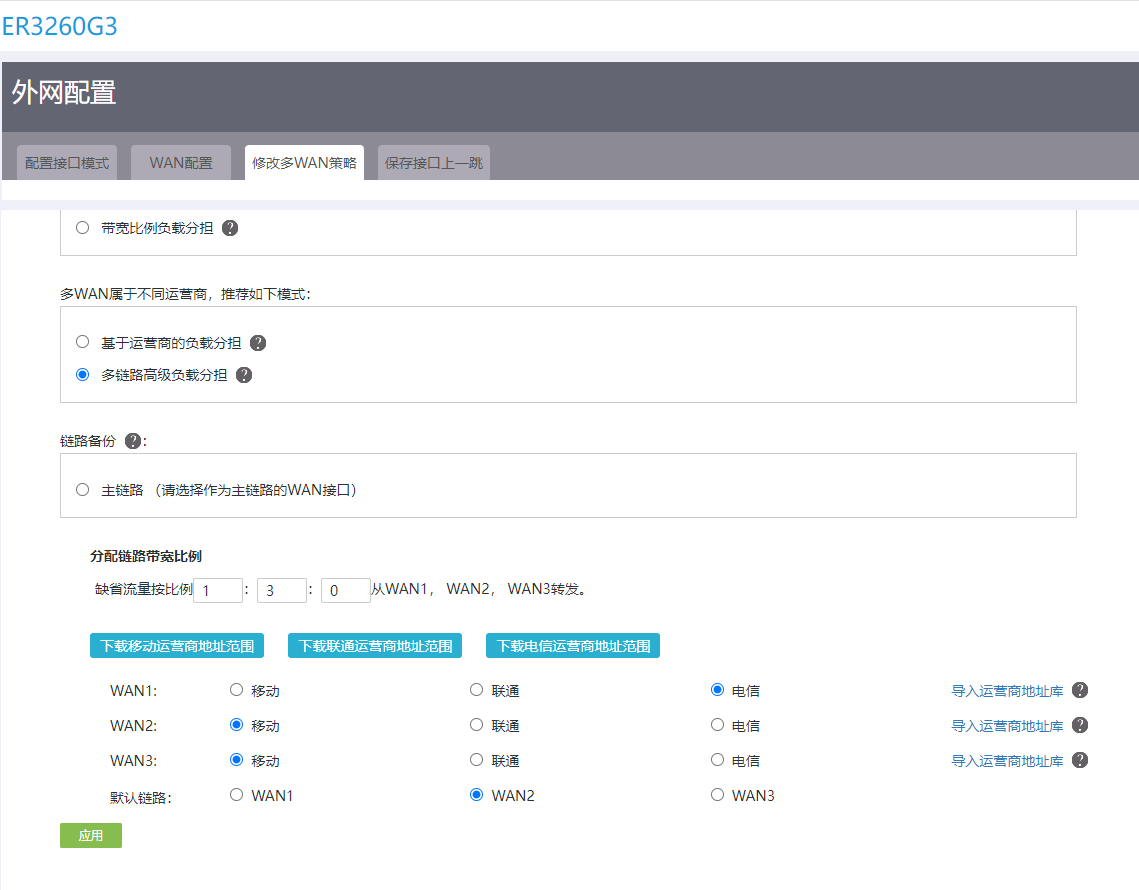Set WAN1 carrier to 联通
This screenshot has height=890, width=1139.
[477, 690]
